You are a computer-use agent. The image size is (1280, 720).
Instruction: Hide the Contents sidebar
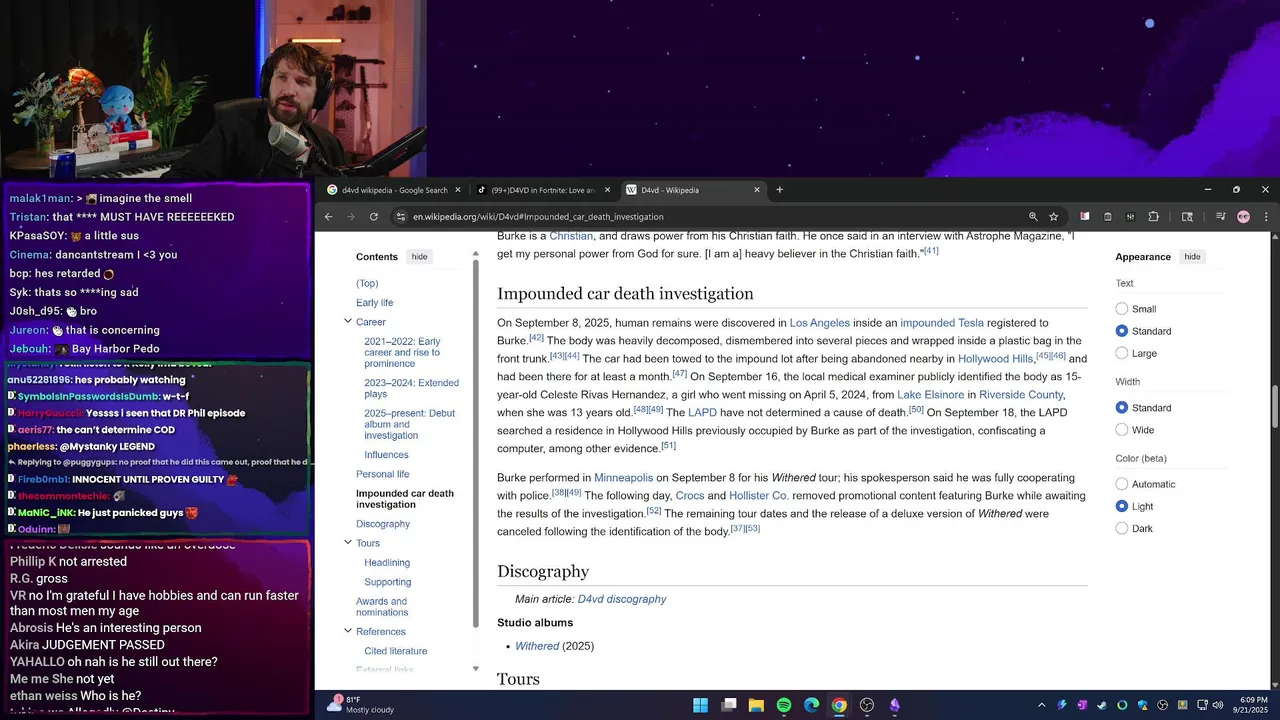(x=419, y=257)
